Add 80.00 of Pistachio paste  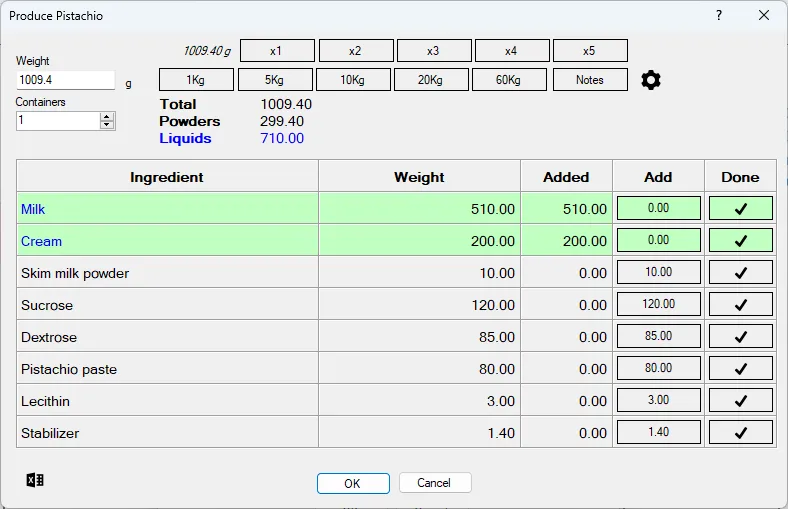(x=658, y=368)
